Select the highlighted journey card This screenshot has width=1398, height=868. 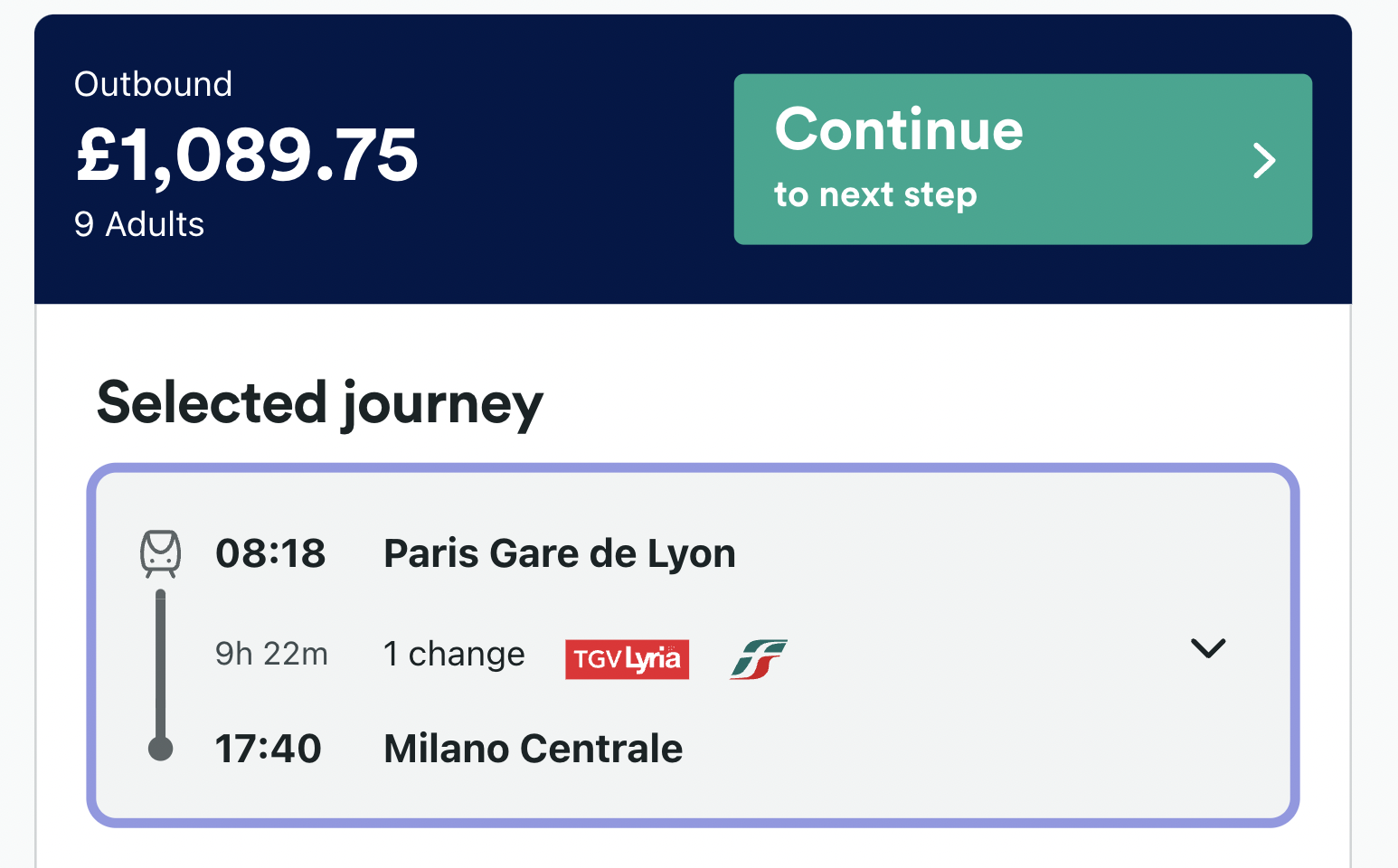pos(693,646)
